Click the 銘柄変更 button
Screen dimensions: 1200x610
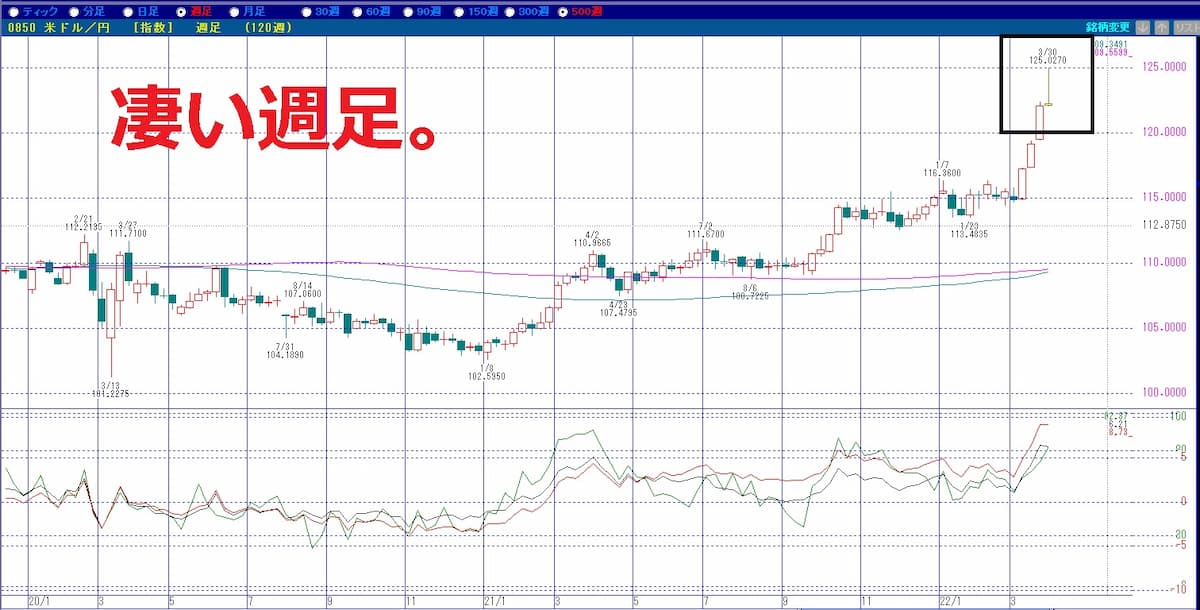1108,28
